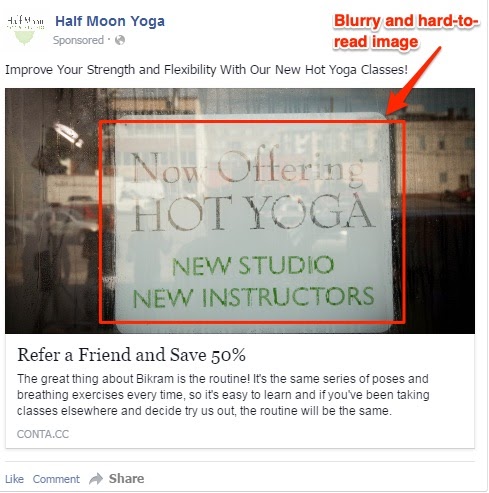Click the Sponsored label under page name
This screenshot has height=493, width=489.
click(78, 40)
